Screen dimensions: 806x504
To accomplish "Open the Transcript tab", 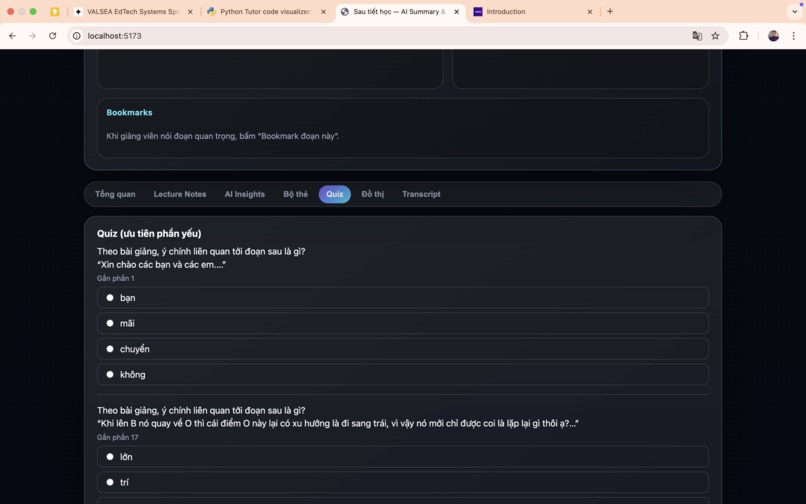I will coord(422,194).
